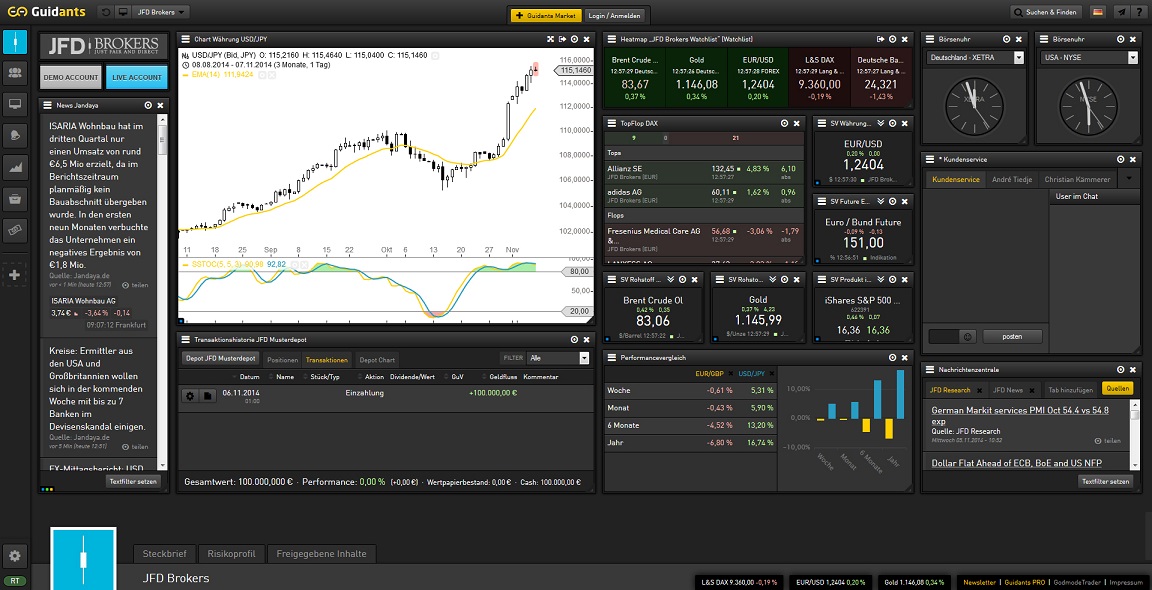Click fullscreen icon on USD/JPY chart panel
Screen dimensions: 1152x590
550,39
